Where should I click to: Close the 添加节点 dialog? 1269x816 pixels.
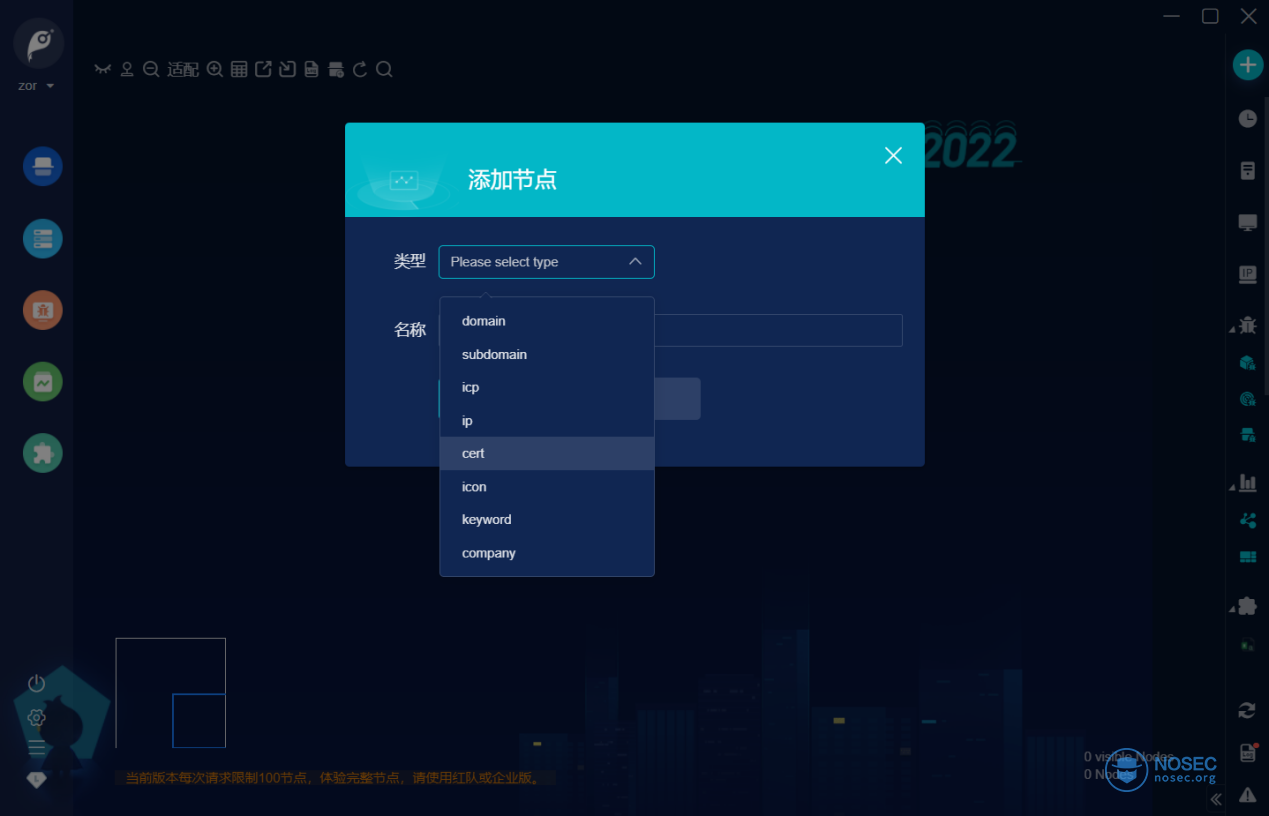pos(893,155)
